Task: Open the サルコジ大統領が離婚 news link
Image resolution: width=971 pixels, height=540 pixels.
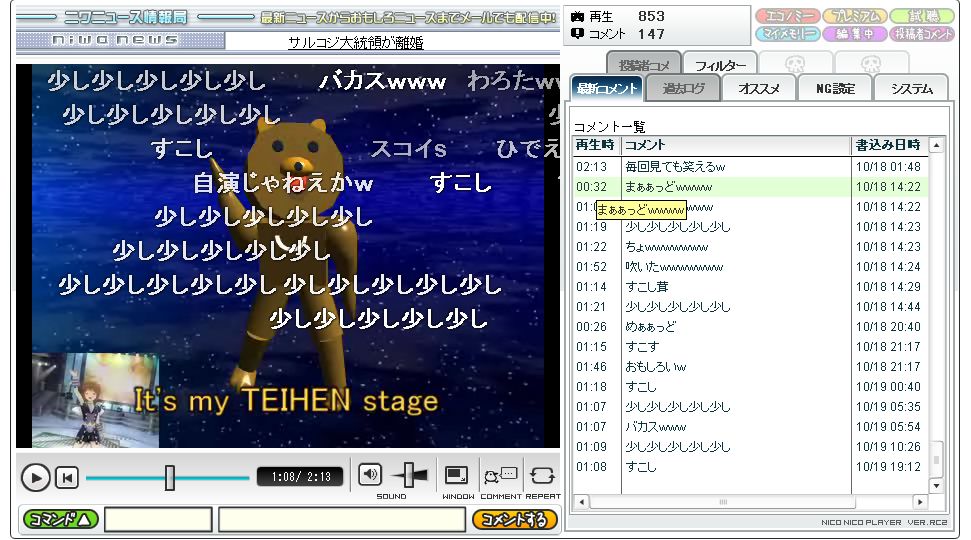Action: click(355, 43)
